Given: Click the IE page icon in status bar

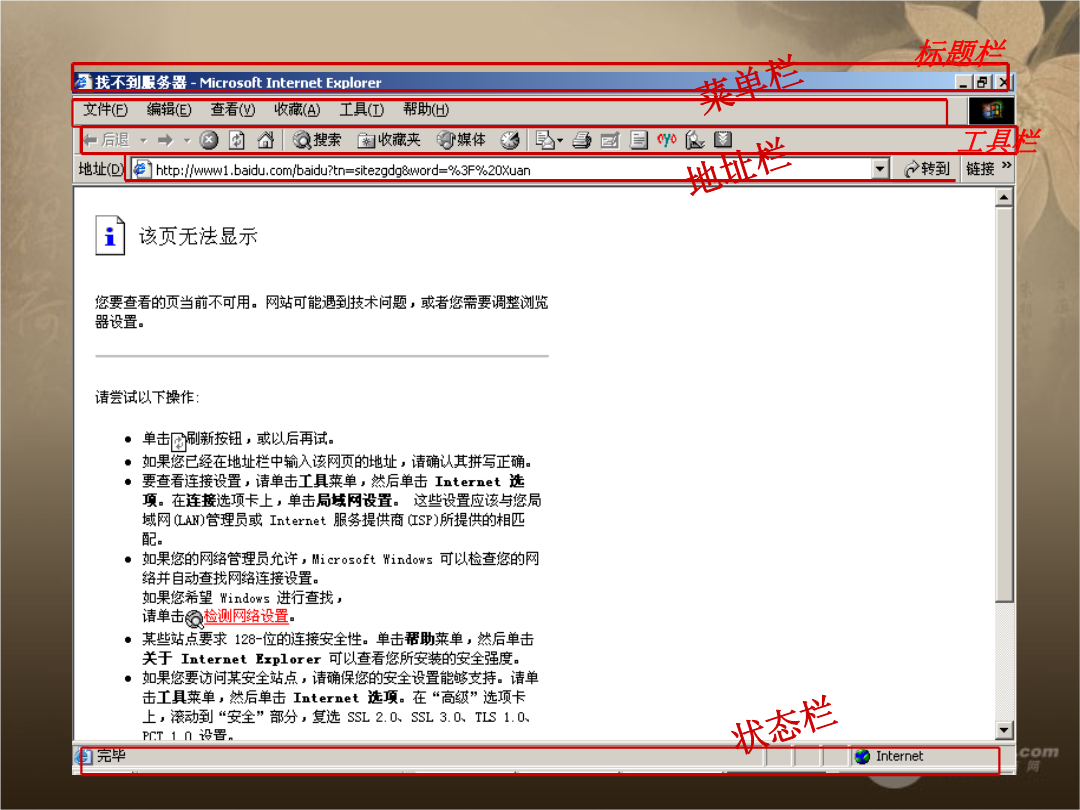Looking at the screenshot, I should (x=84, y=756).
